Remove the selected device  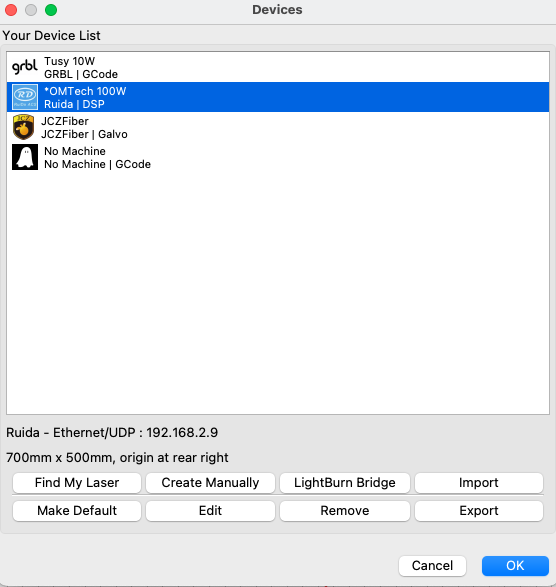coord(345,511)
